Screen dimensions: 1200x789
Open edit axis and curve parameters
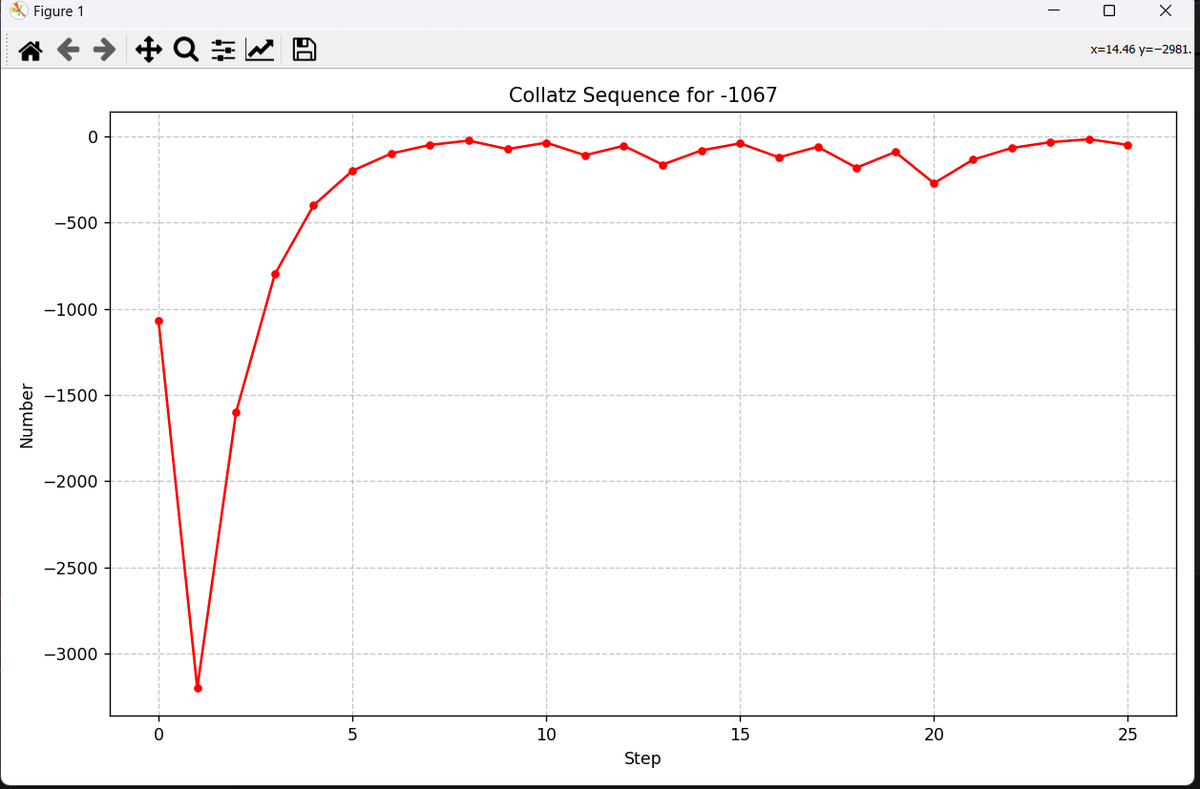(x=261, y=49)
